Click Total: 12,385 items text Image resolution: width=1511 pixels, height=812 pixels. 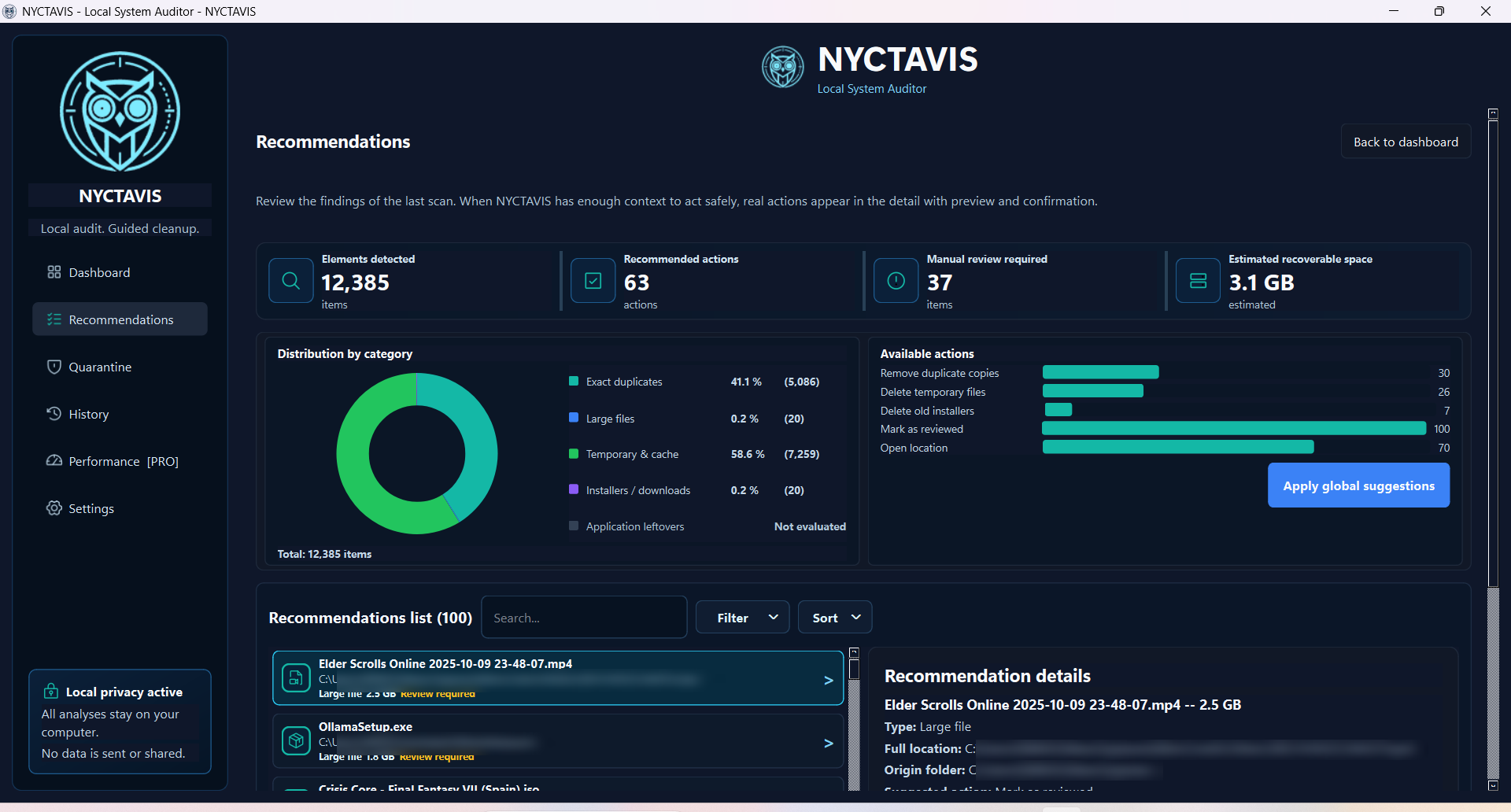324,554
